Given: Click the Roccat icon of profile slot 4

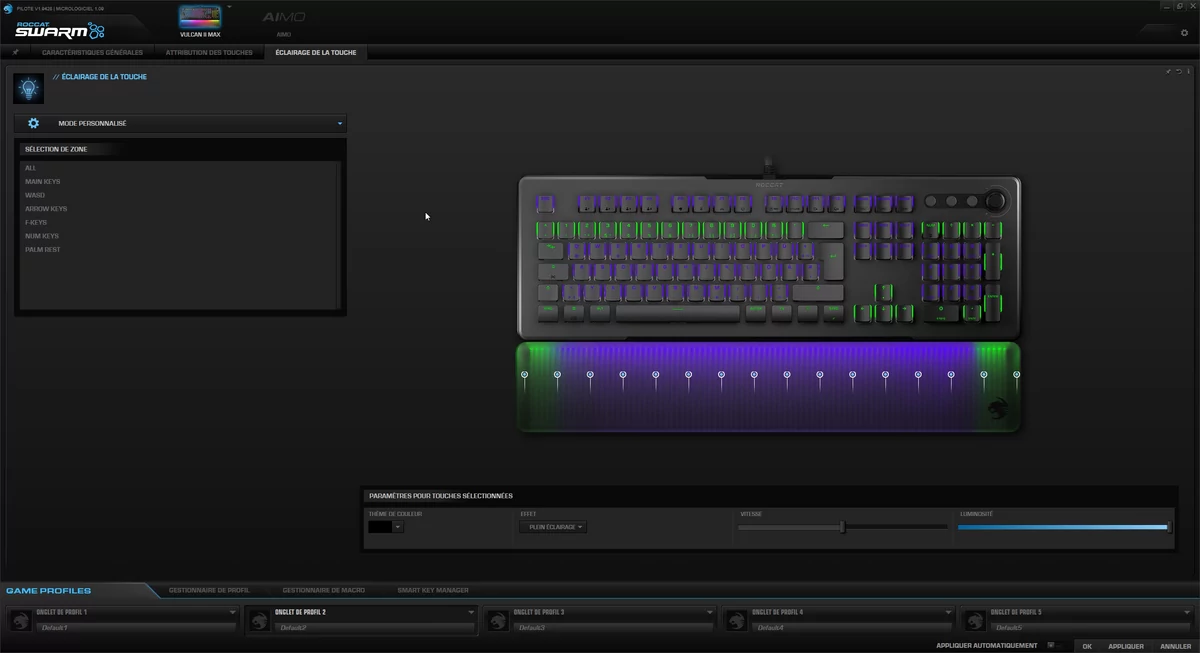Looking at the screenshot, I should pos(736,621).
